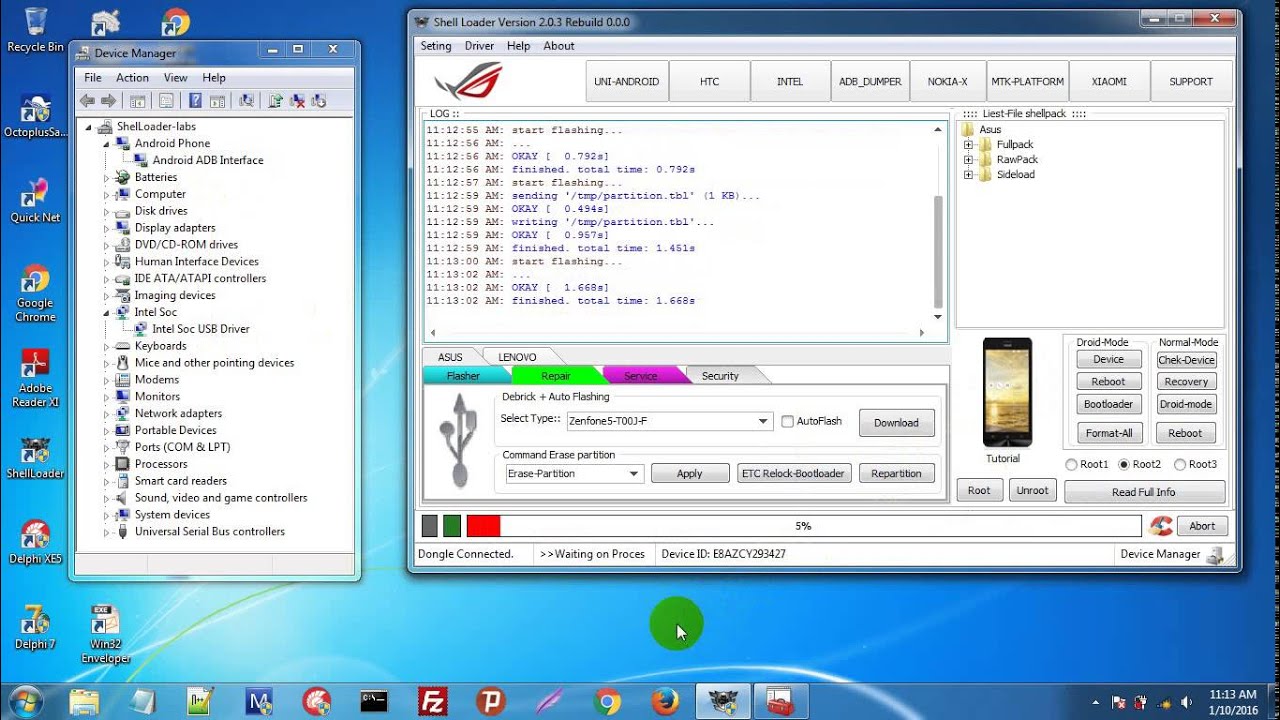Expand the Fullpack folder in shellpack tree

click(968, 145)
